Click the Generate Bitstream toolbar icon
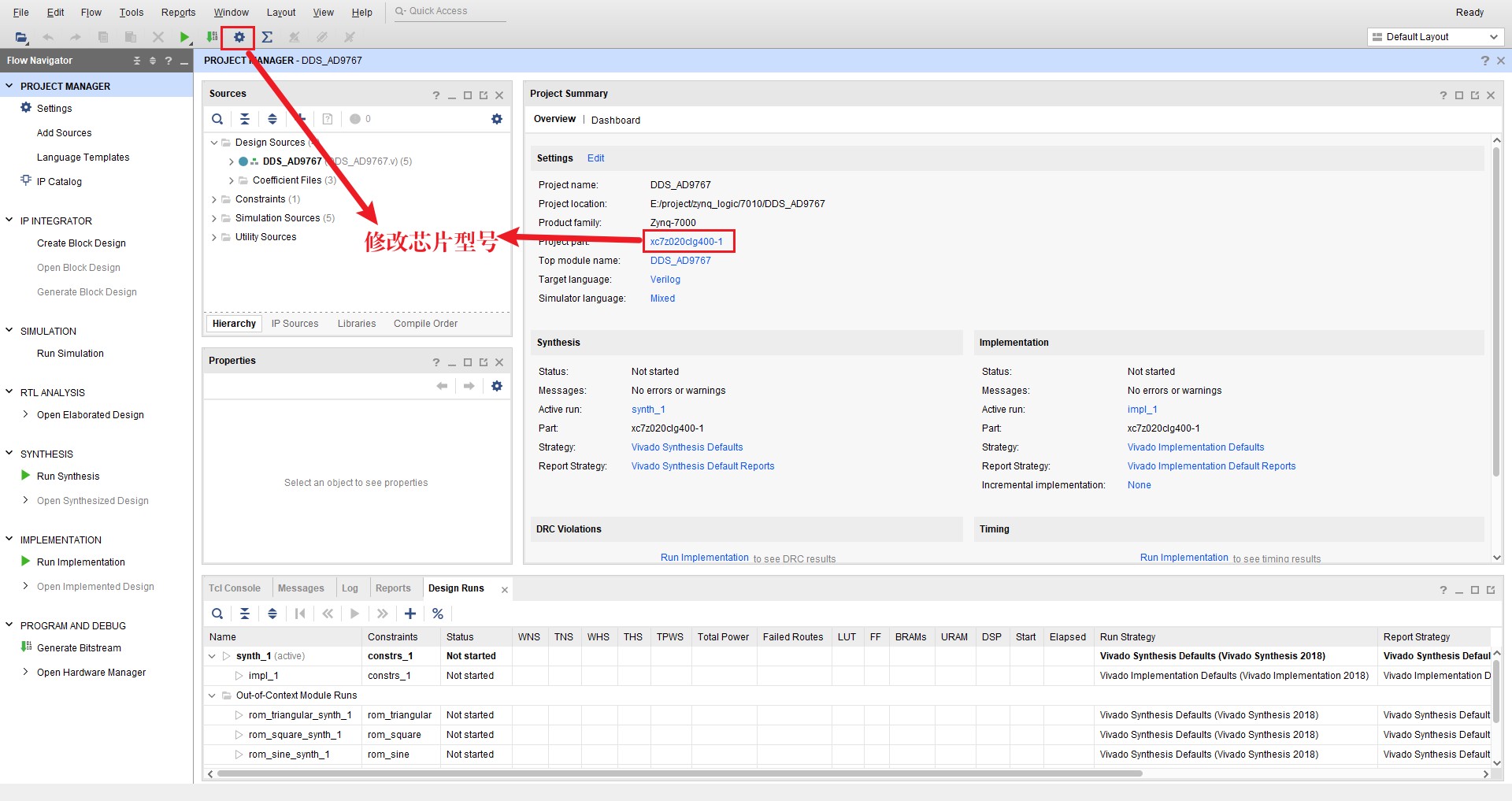Screen dimensions: 1512x801 212,37
